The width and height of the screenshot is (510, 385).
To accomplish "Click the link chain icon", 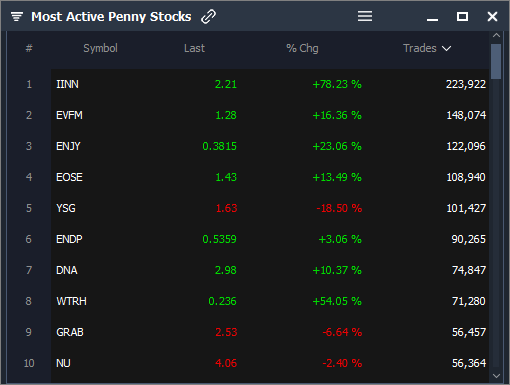I will click(209, 16).
